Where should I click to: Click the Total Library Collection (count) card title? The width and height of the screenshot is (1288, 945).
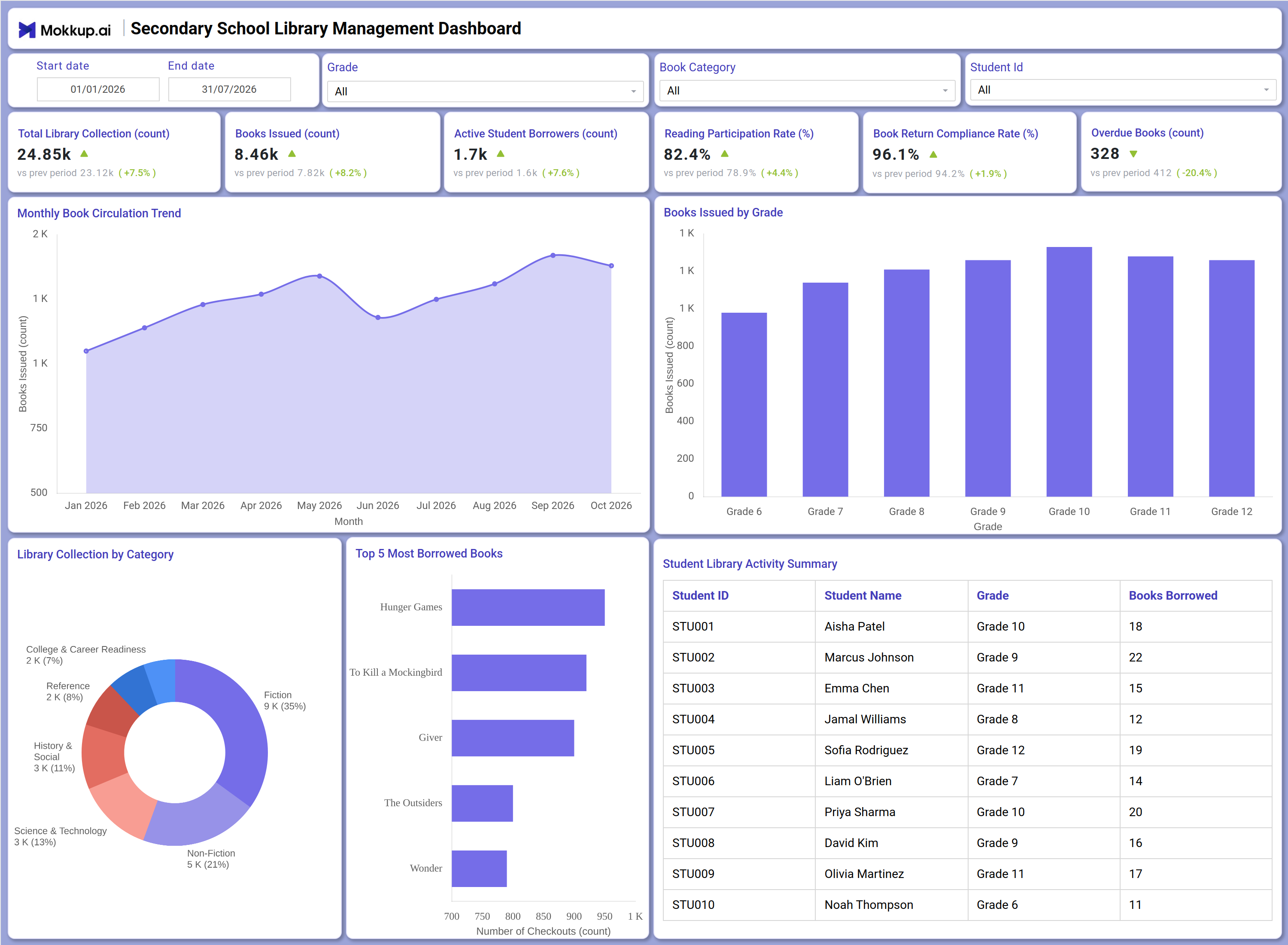click(x=94, y=133)
